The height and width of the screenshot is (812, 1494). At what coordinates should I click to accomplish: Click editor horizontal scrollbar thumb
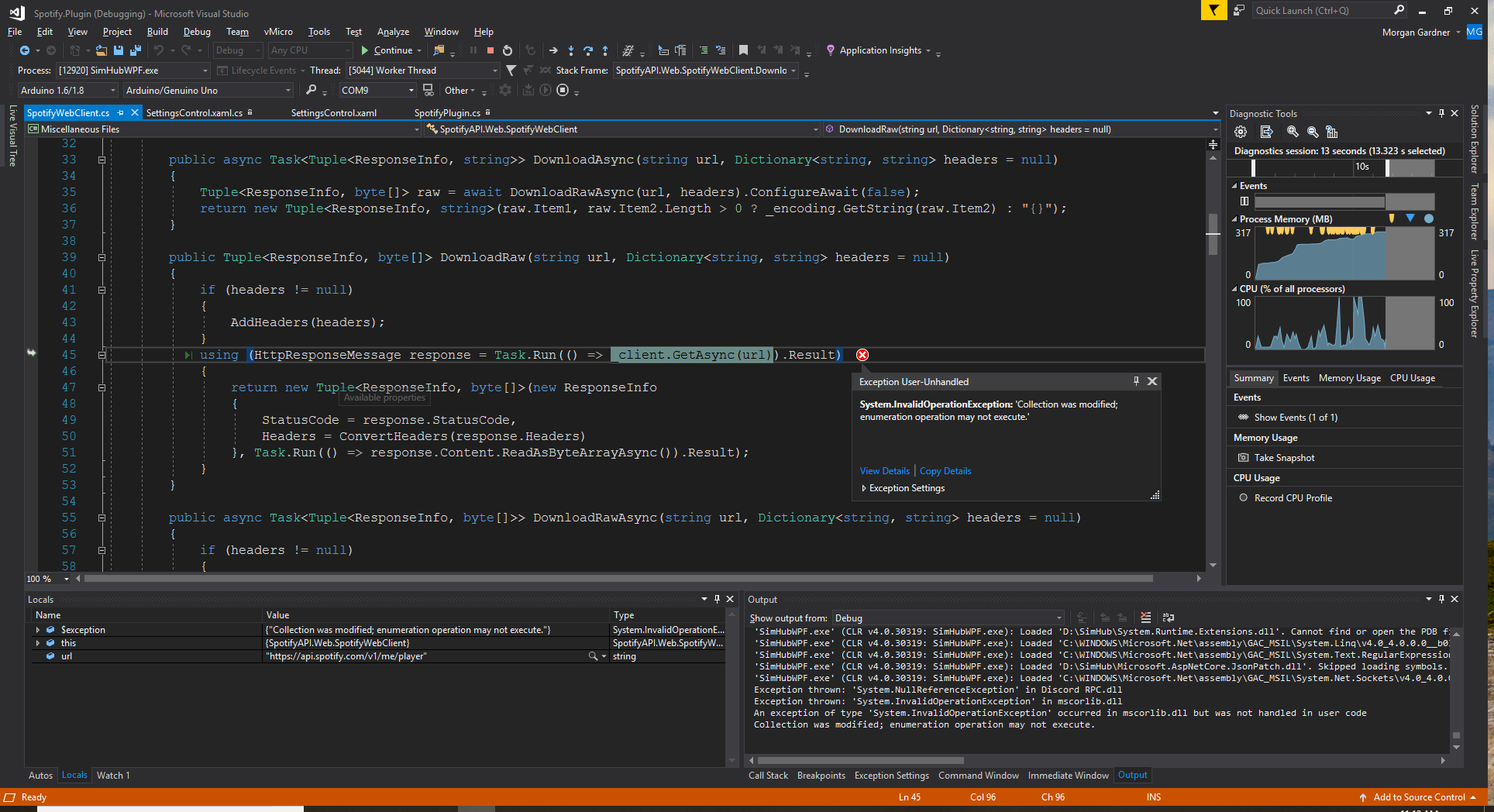(x=618, y=579)
